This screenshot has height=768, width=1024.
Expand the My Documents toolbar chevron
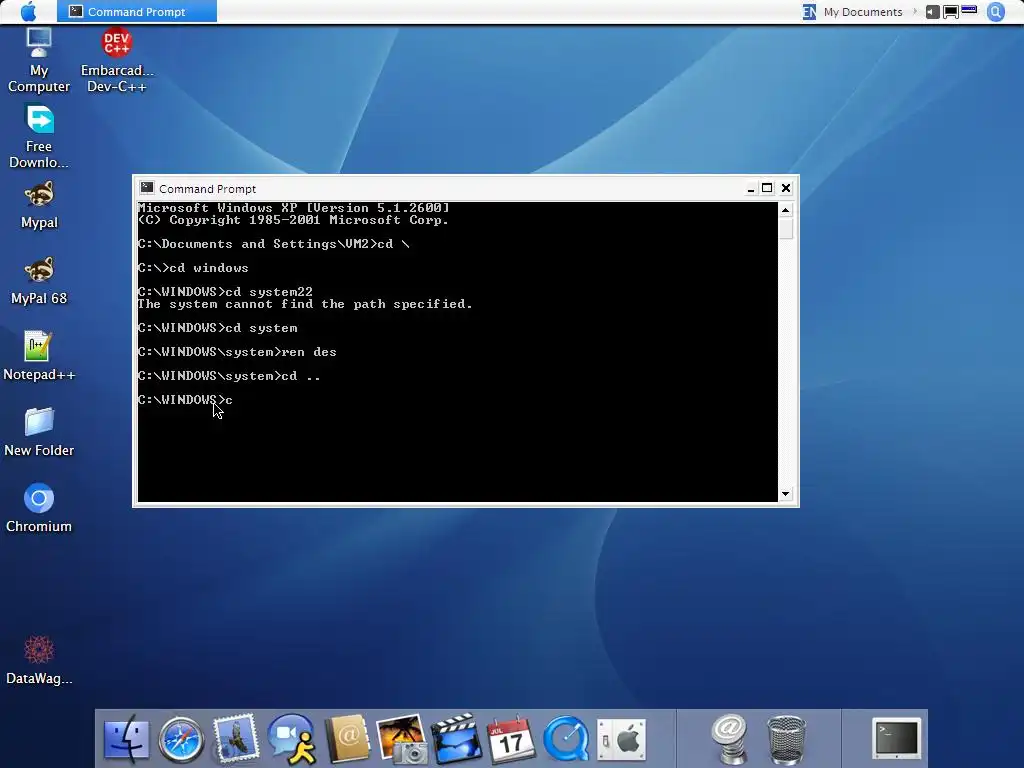pos(914,12)
